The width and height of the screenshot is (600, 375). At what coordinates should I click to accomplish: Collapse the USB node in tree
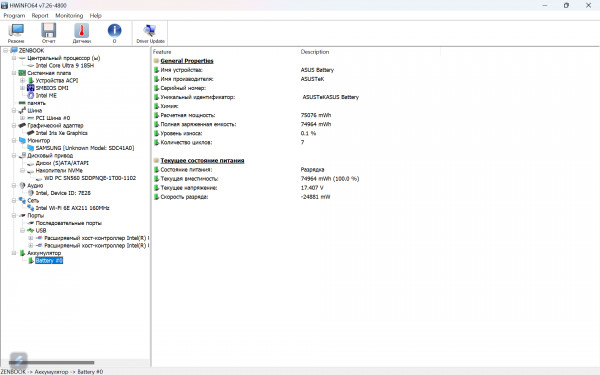pyautogui.click(x=23, y=230)
